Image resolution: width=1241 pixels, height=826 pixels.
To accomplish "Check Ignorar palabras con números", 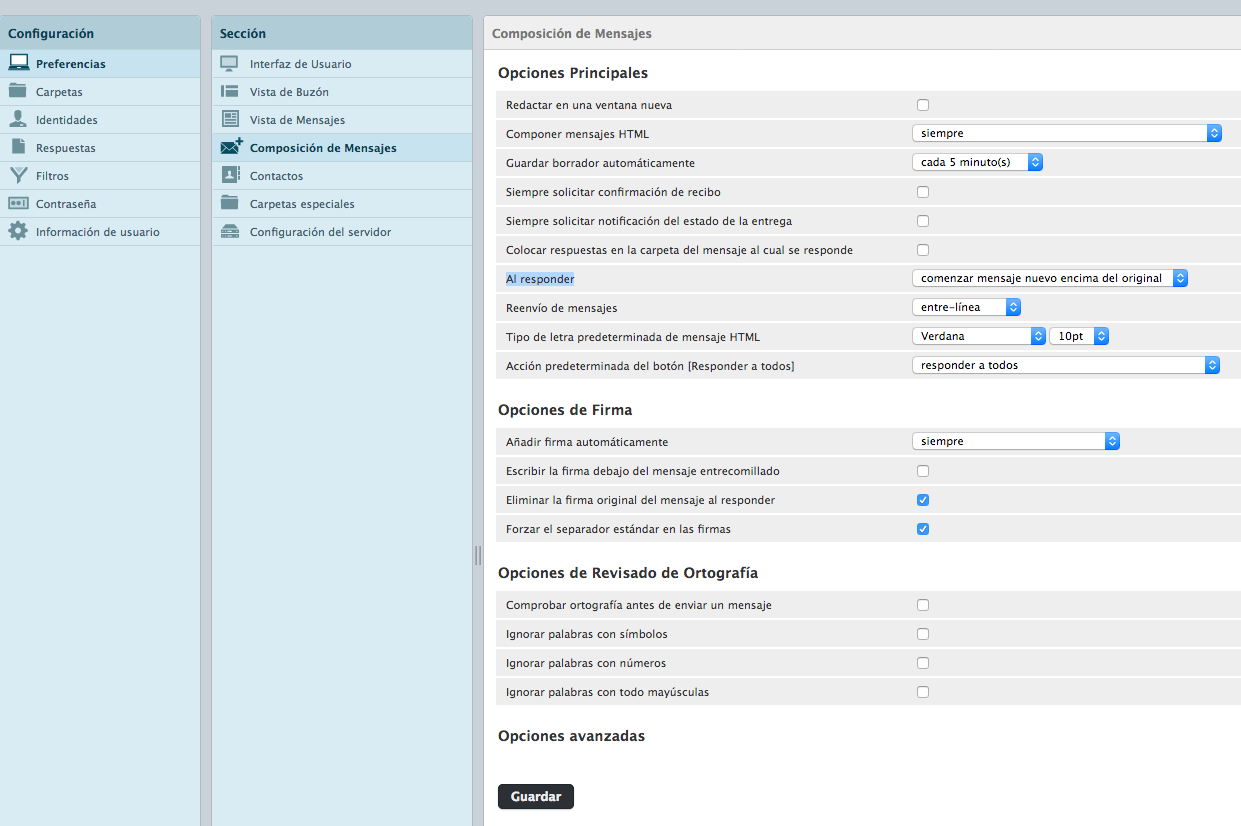I will tap(923, 663).
